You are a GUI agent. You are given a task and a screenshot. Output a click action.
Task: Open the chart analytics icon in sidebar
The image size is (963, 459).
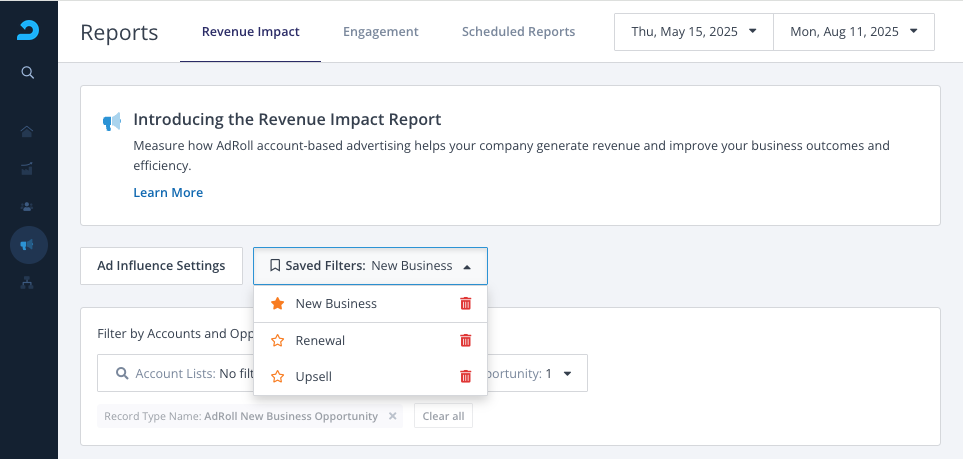point(28,168)
